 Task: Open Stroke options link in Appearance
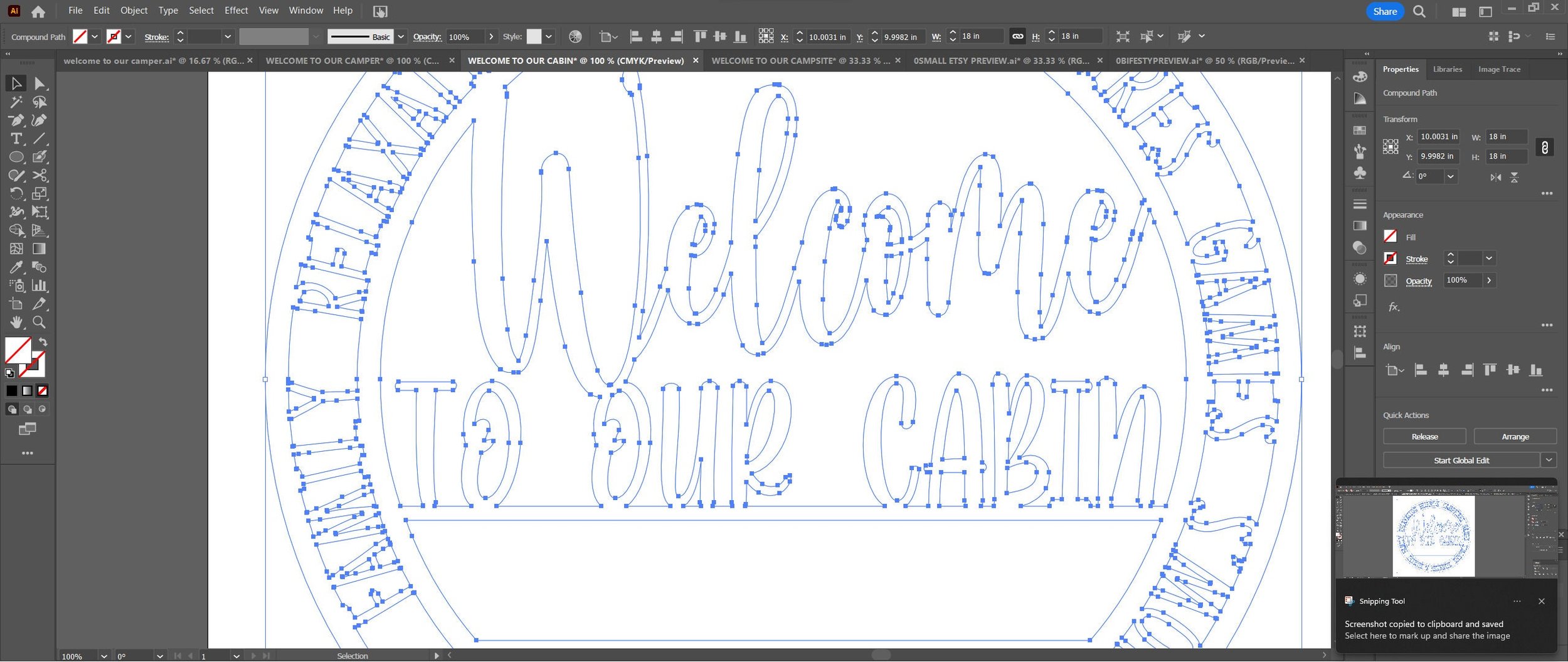(x=1416, y=259)
